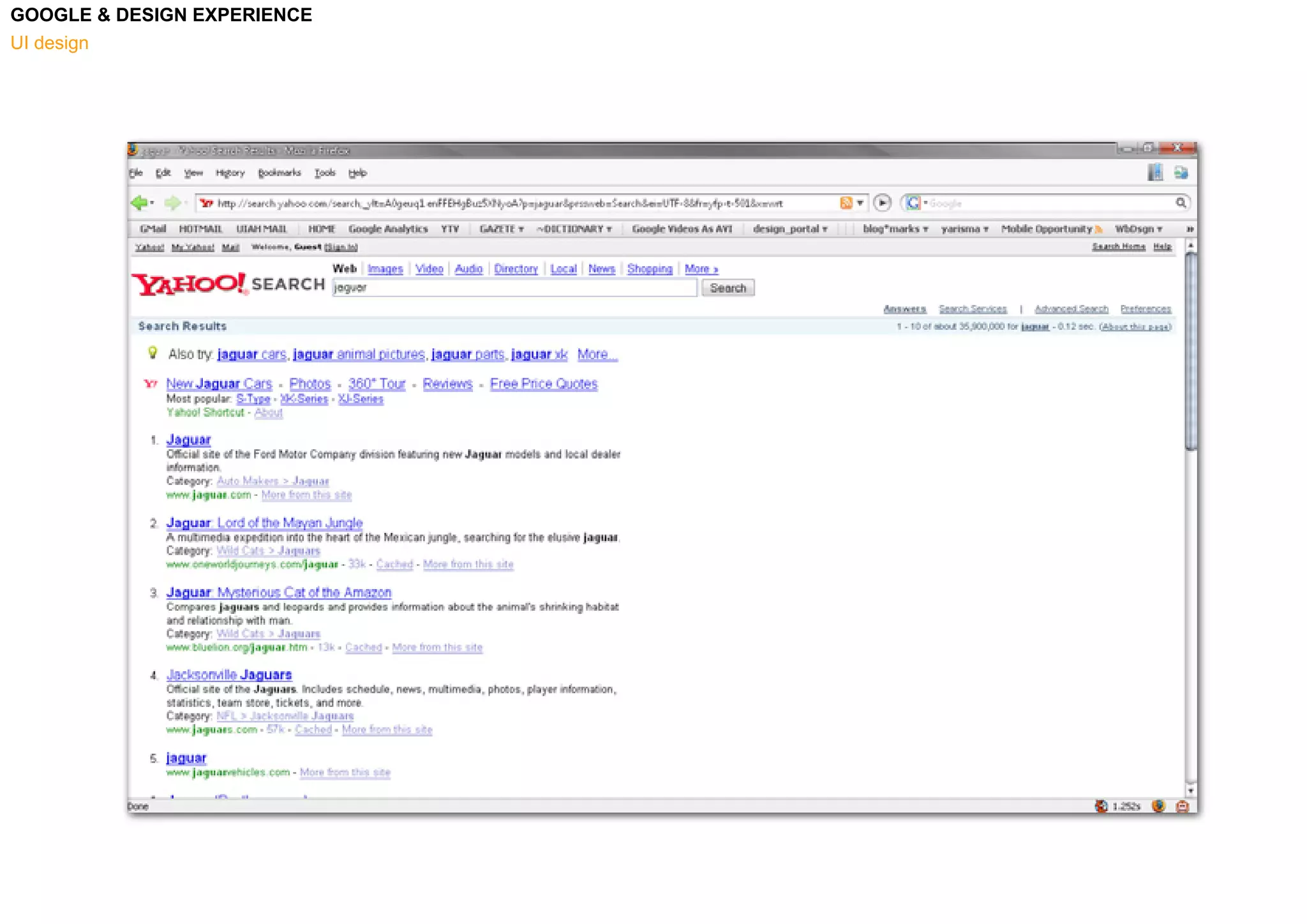The height and width of the screenshot is (924, 1307).
Task: Click the GMail bookmark
Action: click(x=153, y=229)
